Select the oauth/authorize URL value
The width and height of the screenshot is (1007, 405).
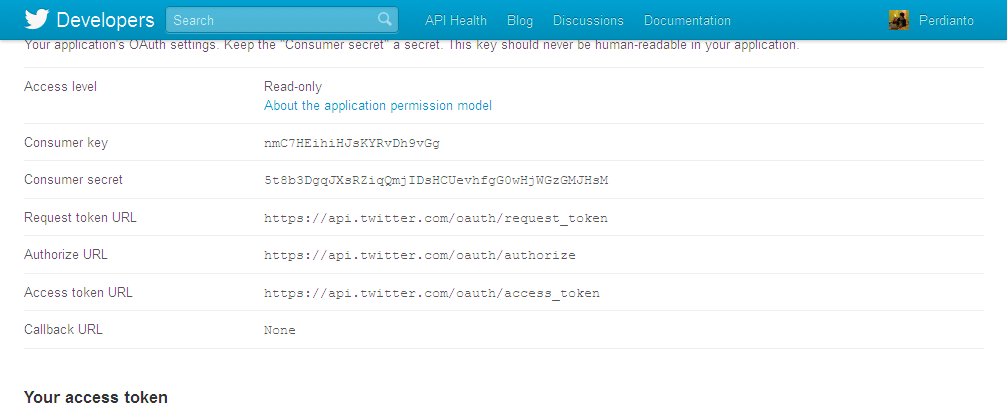419,255
